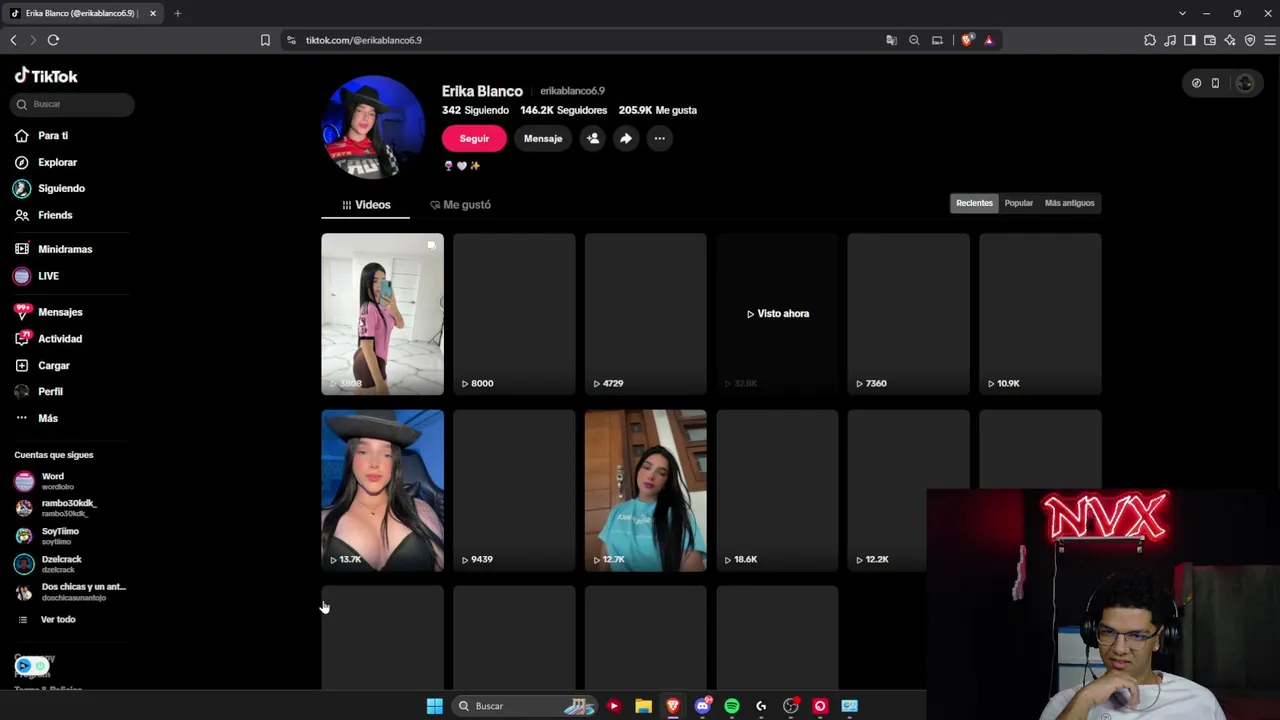
Task: Switch to the Videos tab
Action: [x=366, y=205]
